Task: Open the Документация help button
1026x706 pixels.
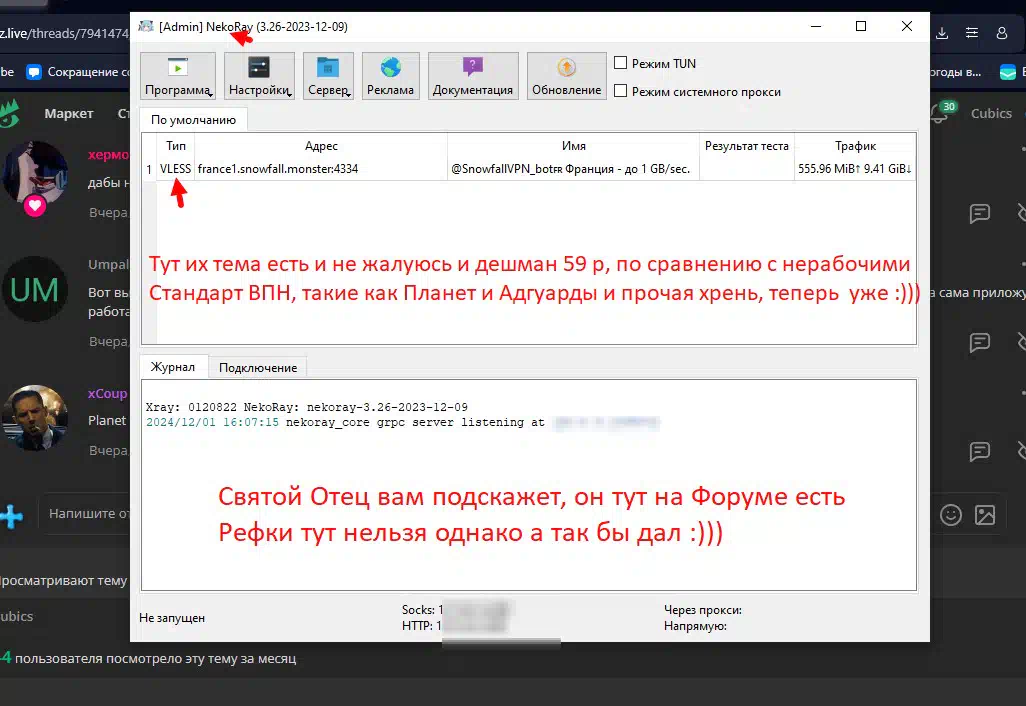Action: pyautogui.click(x=473, y=76)
